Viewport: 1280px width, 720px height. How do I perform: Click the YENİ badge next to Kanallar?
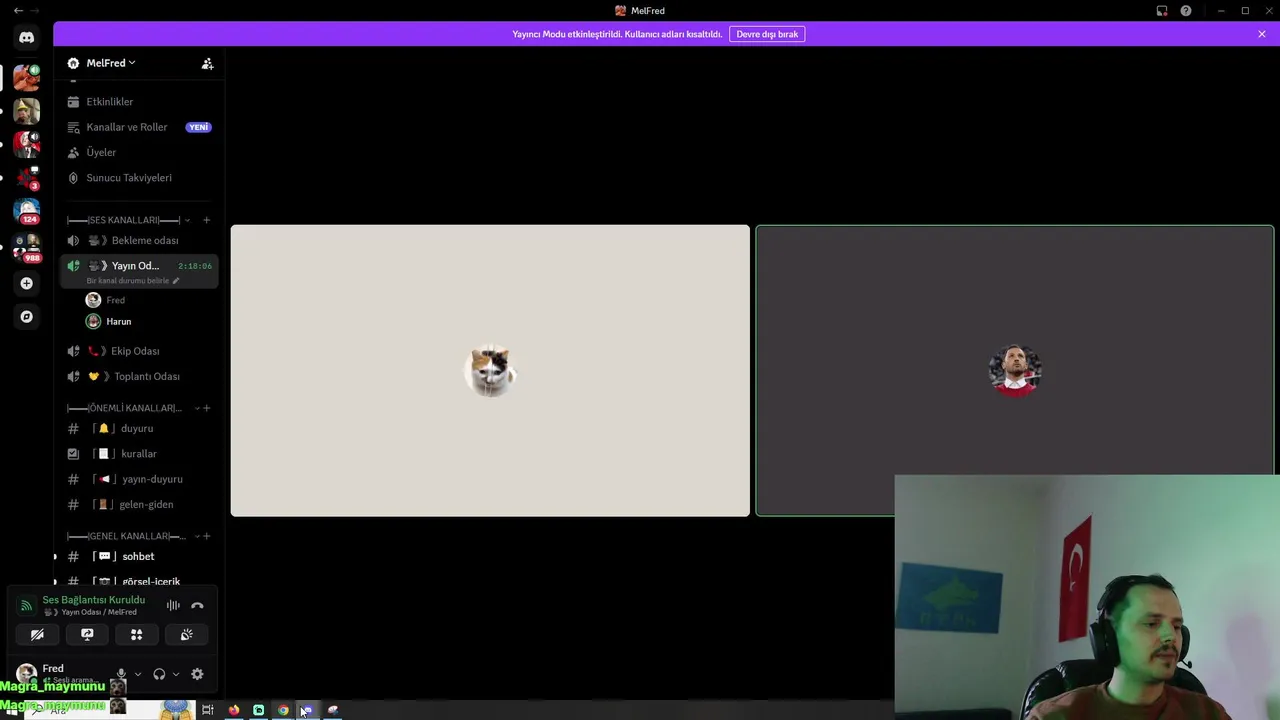click(x=198, y=127)
